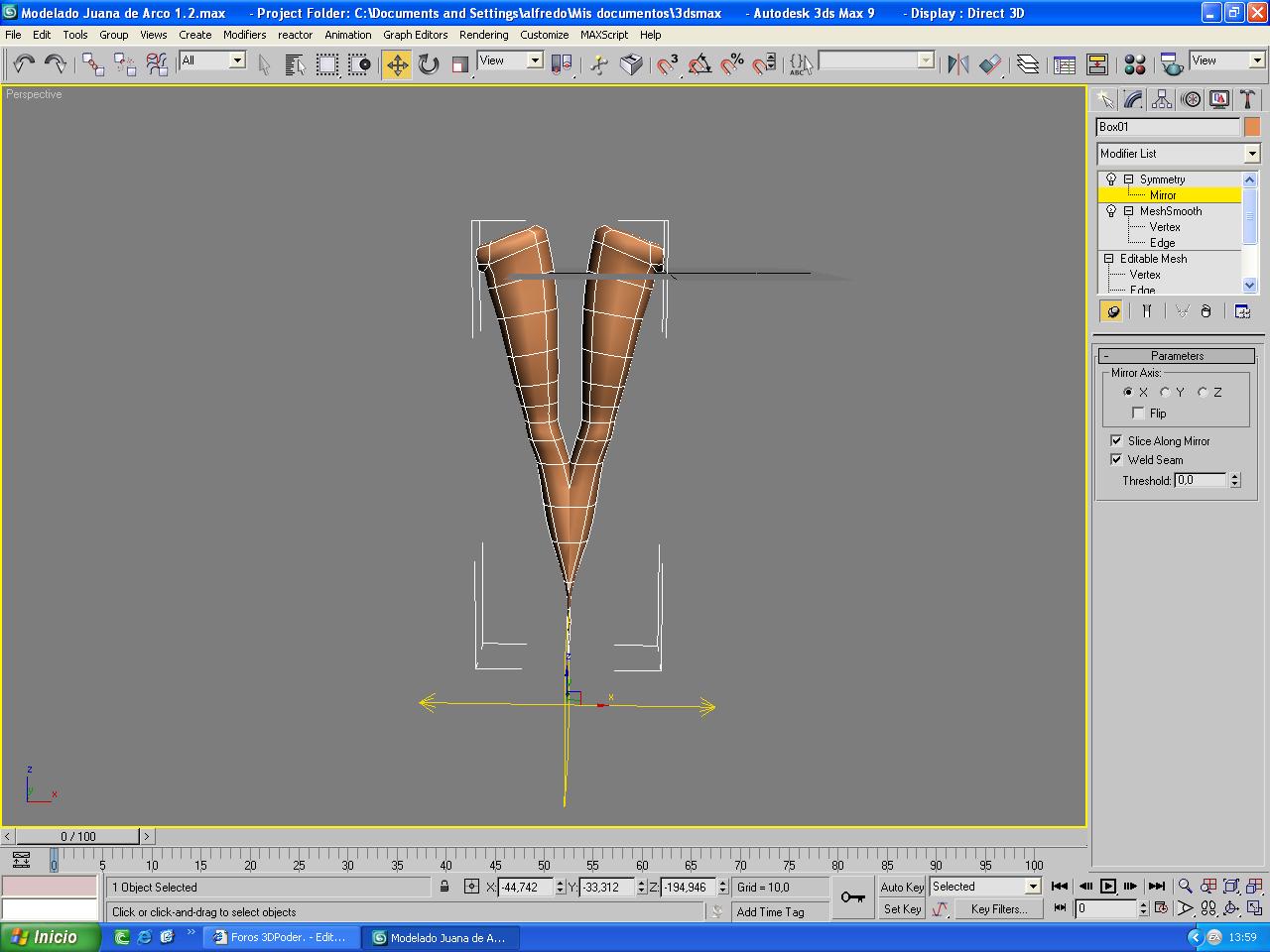Click the Quick Render teapot icon
1270x952 pixels.
[1172, 64]
